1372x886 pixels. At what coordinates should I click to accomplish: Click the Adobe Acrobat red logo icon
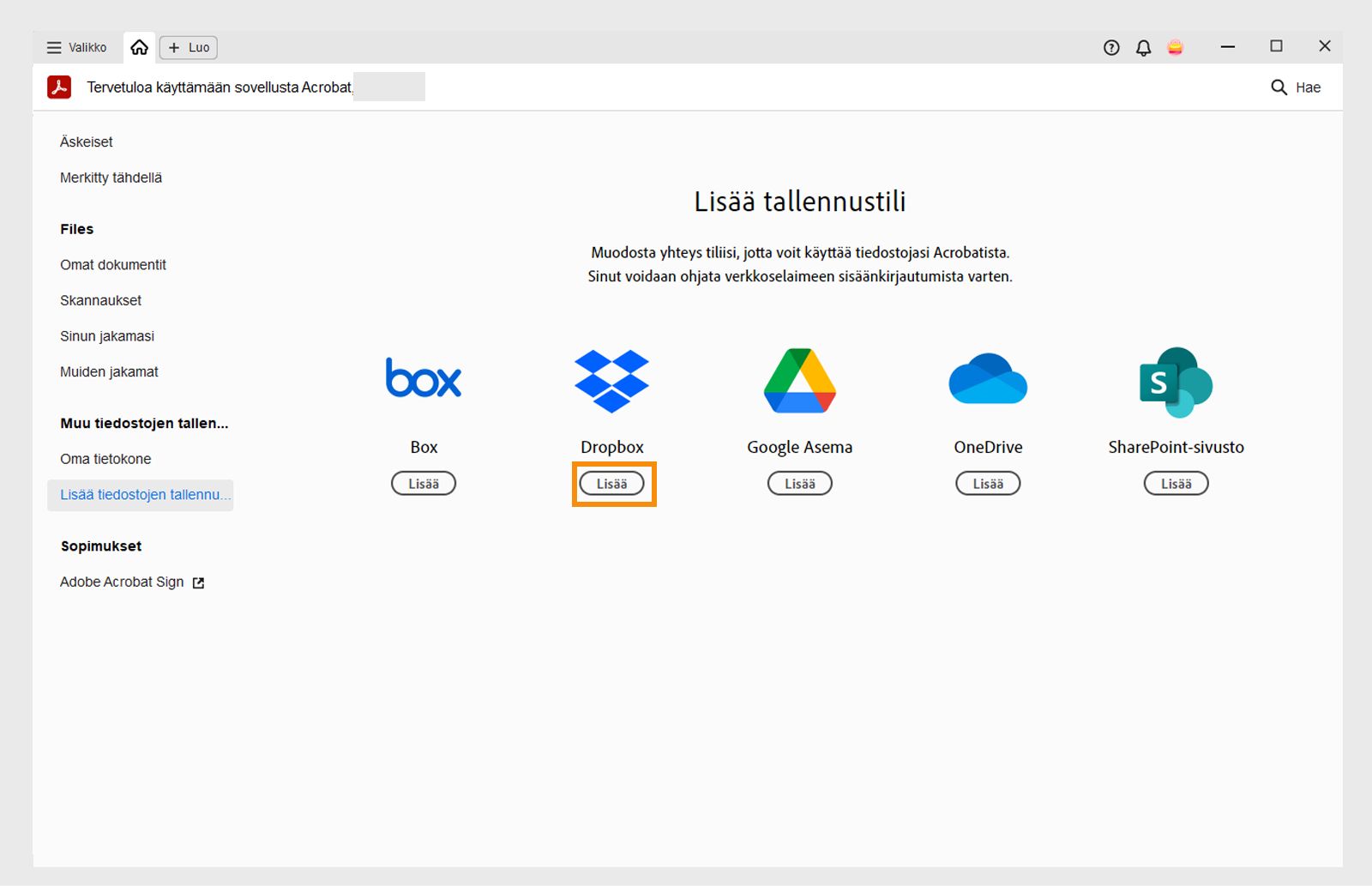click(x=57, y=87)
